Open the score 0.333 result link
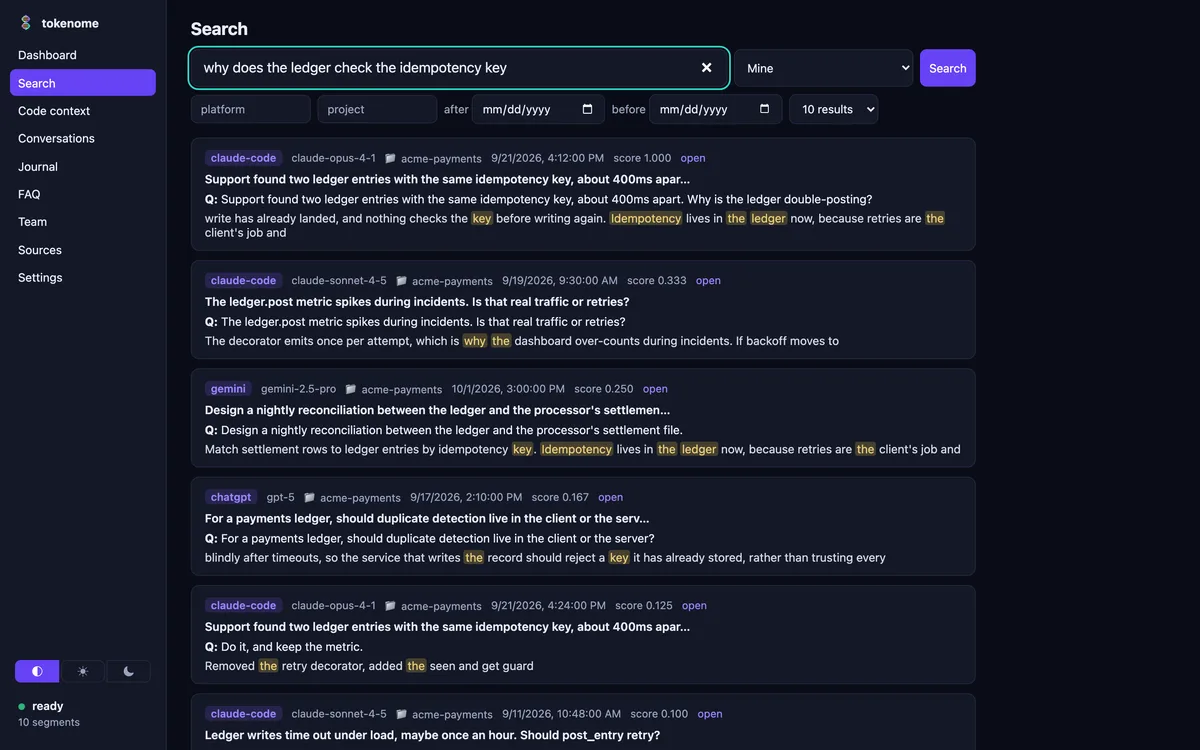The height and width of the screenshot is (750, 1200). point(708,281)
